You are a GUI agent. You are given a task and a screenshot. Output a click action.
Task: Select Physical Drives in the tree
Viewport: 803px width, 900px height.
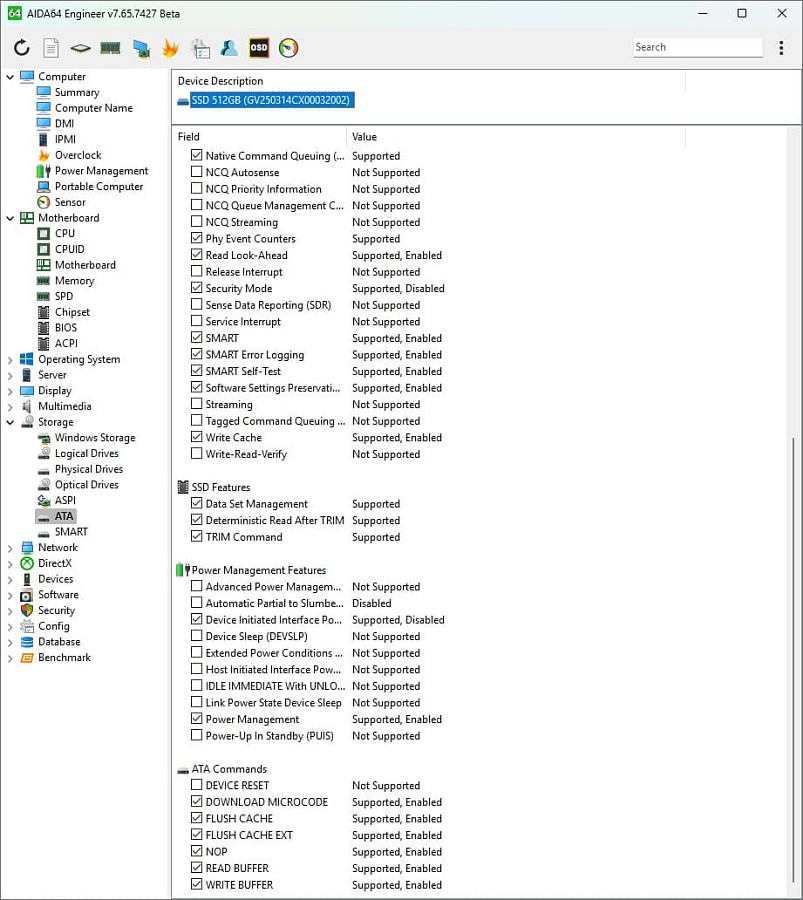pyautogui.click(x=89, y=469)
